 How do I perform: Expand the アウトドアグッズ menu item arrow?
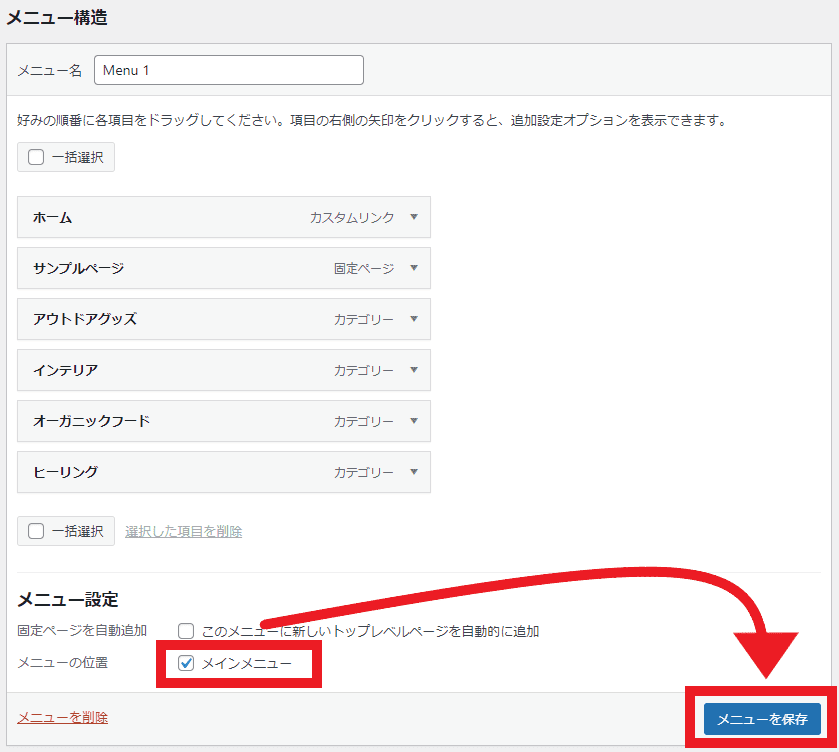click(x=414, y=318)
